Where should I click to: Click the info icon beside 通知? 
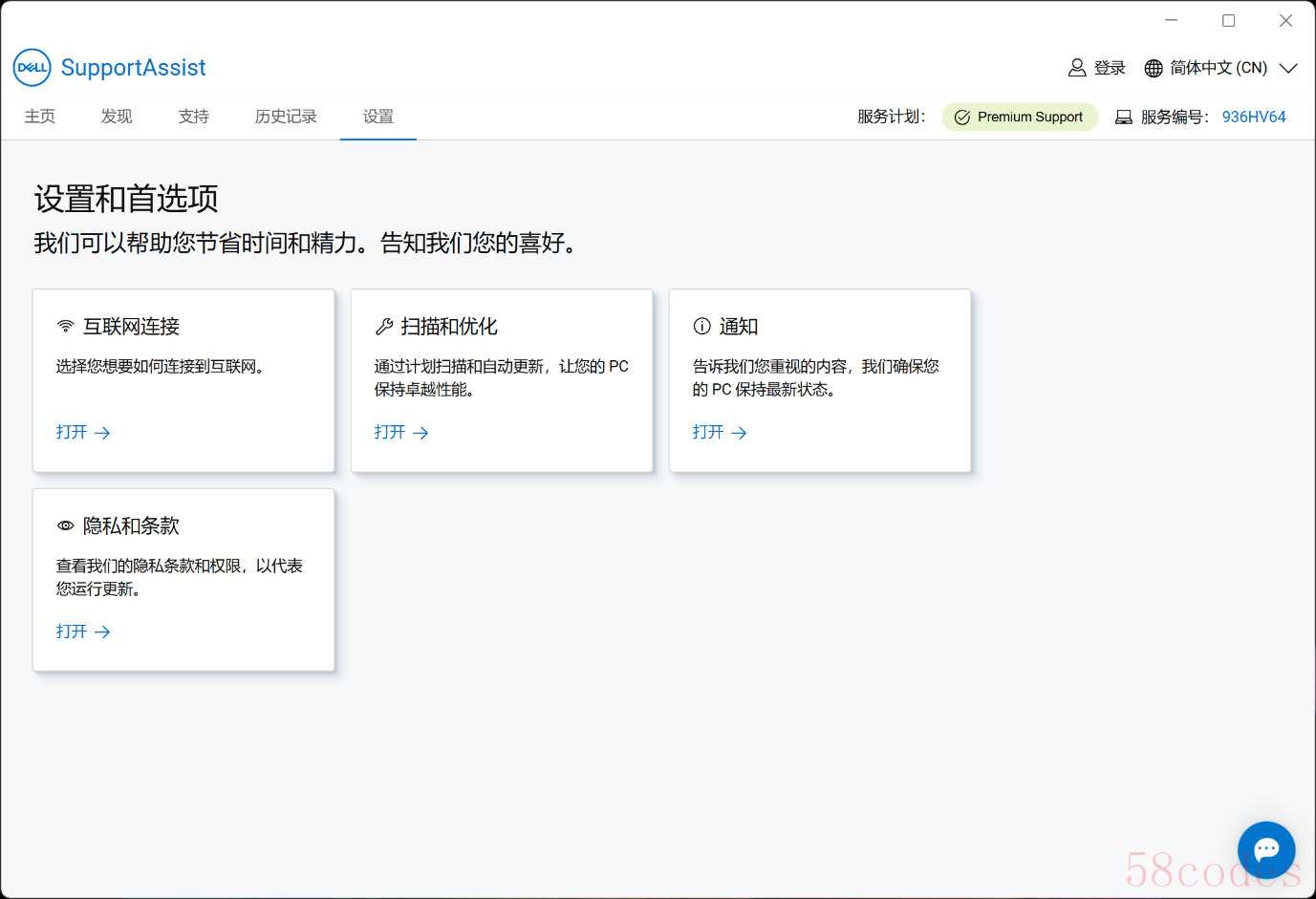pyautogui.click(x=702, y=327)
